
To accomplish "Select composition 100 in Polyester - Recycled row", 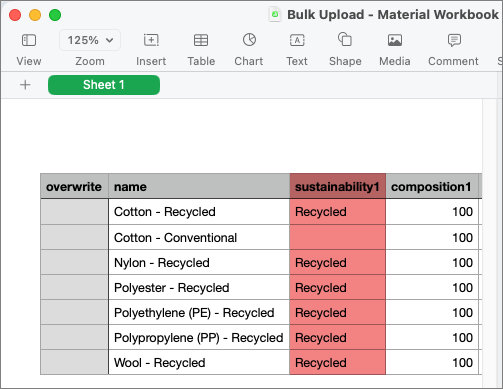I will (x=432, y=287).
